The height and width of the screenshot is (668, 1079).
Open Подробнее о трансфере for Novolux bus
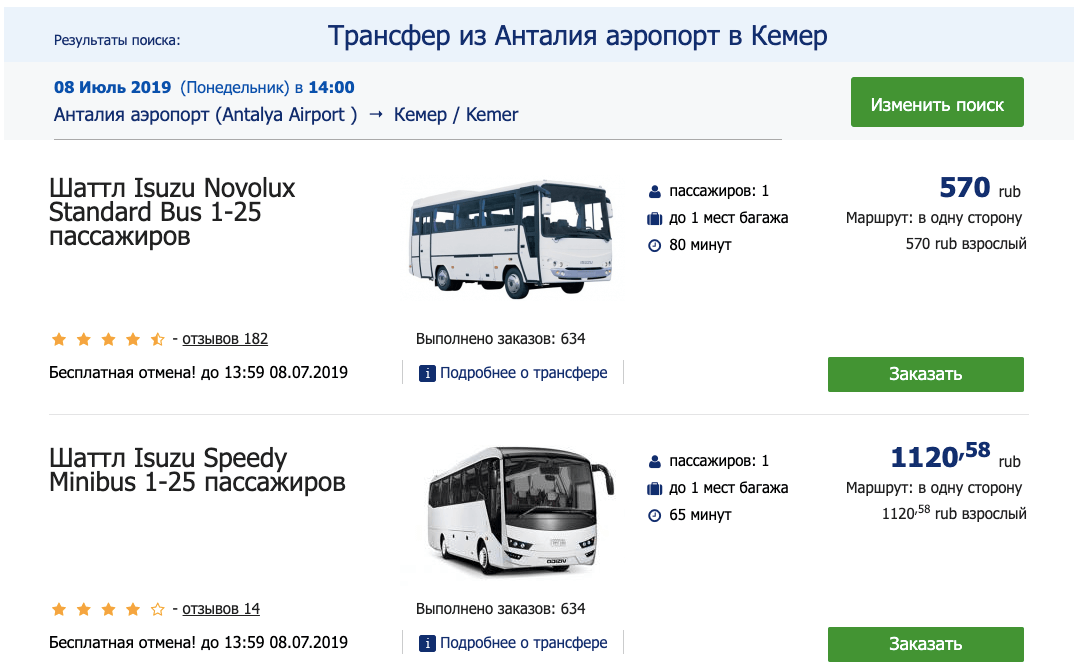(523, 373)
